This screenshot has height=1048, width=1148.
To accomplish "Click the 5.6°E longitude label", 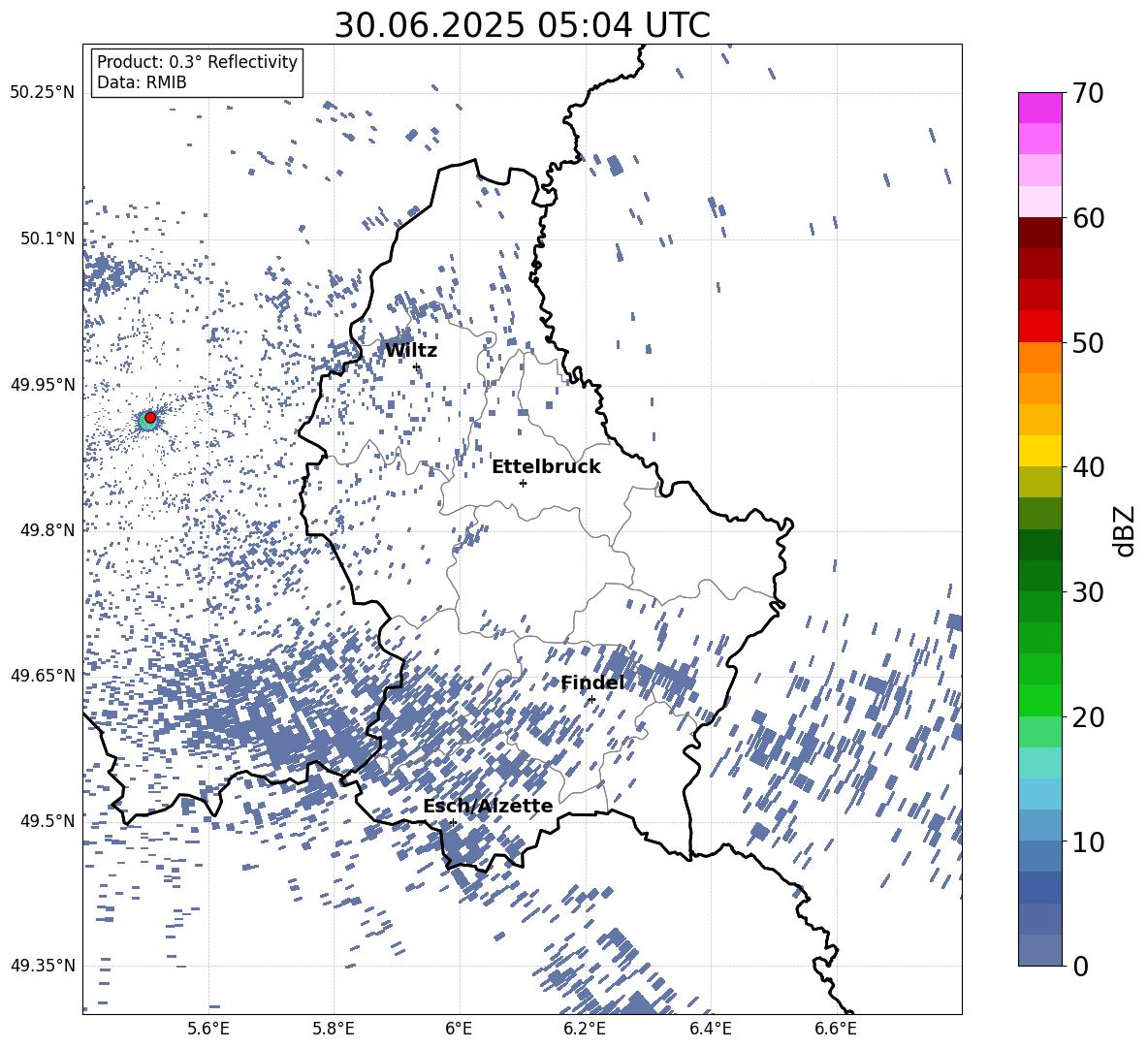I will pyautogui.click(x=208, y=1029).
